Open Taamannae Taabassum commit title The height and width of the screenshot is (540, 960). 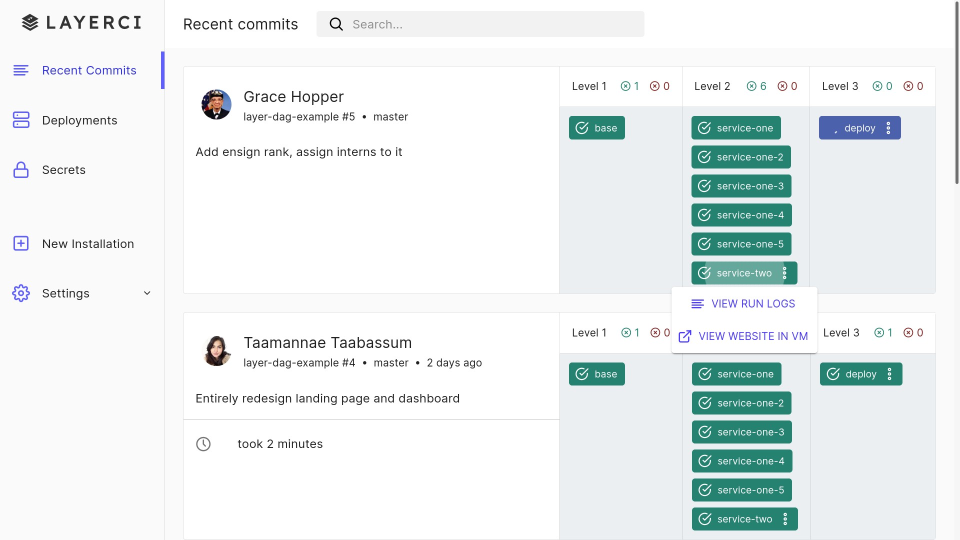(x=328, y=343)
